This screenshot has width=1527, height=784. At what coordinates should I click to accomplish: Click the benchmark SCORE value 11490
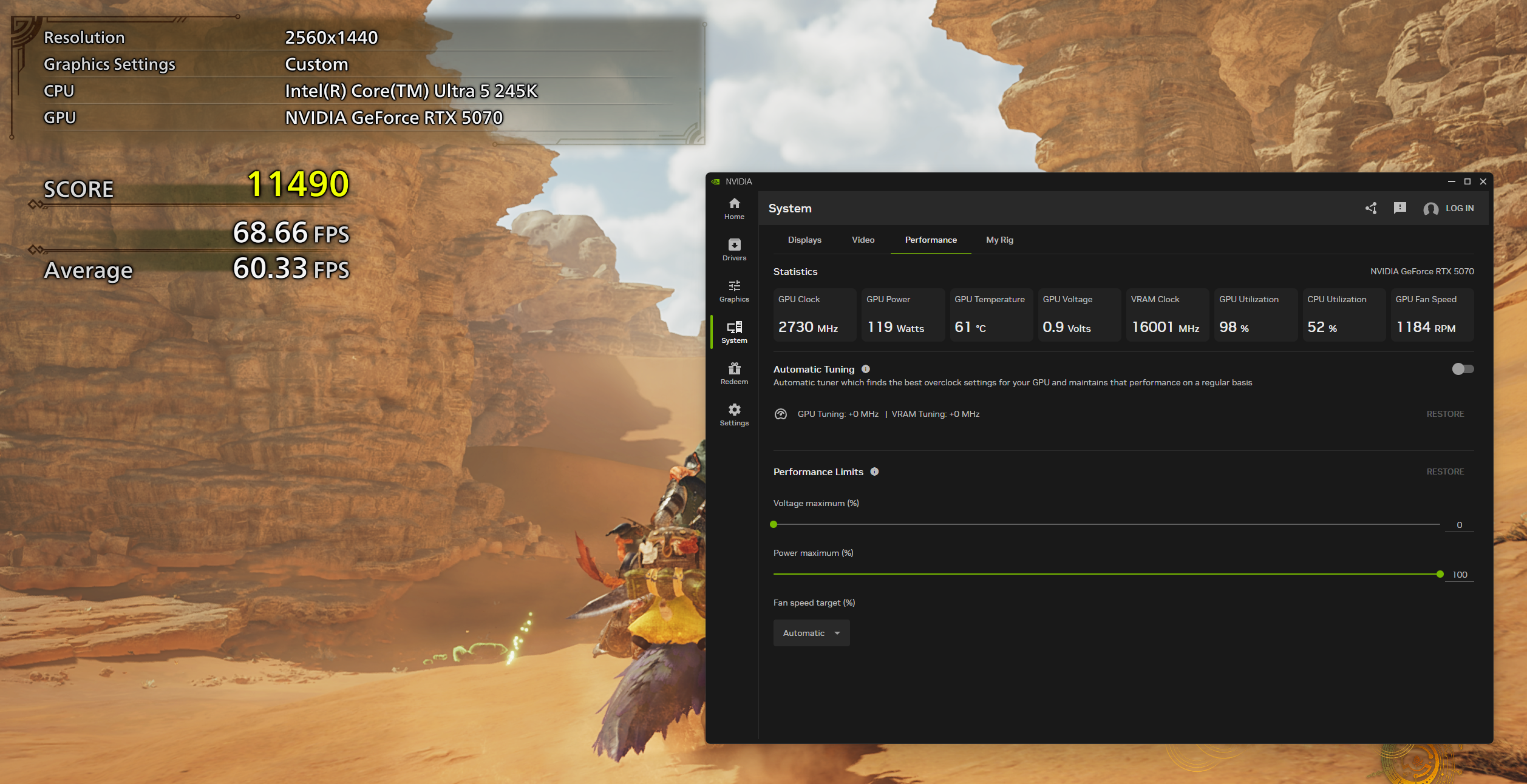tap(298, 183)
